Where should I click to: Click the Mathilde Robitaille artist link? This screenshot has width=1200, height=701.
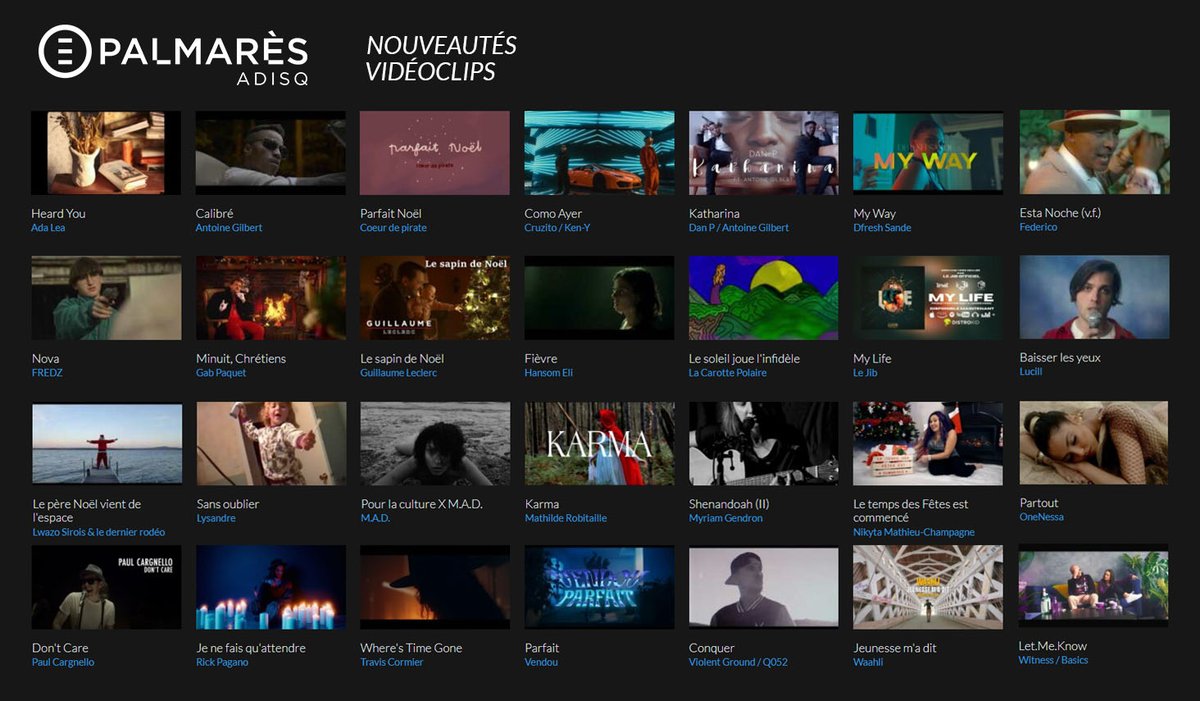coord(566,518)
